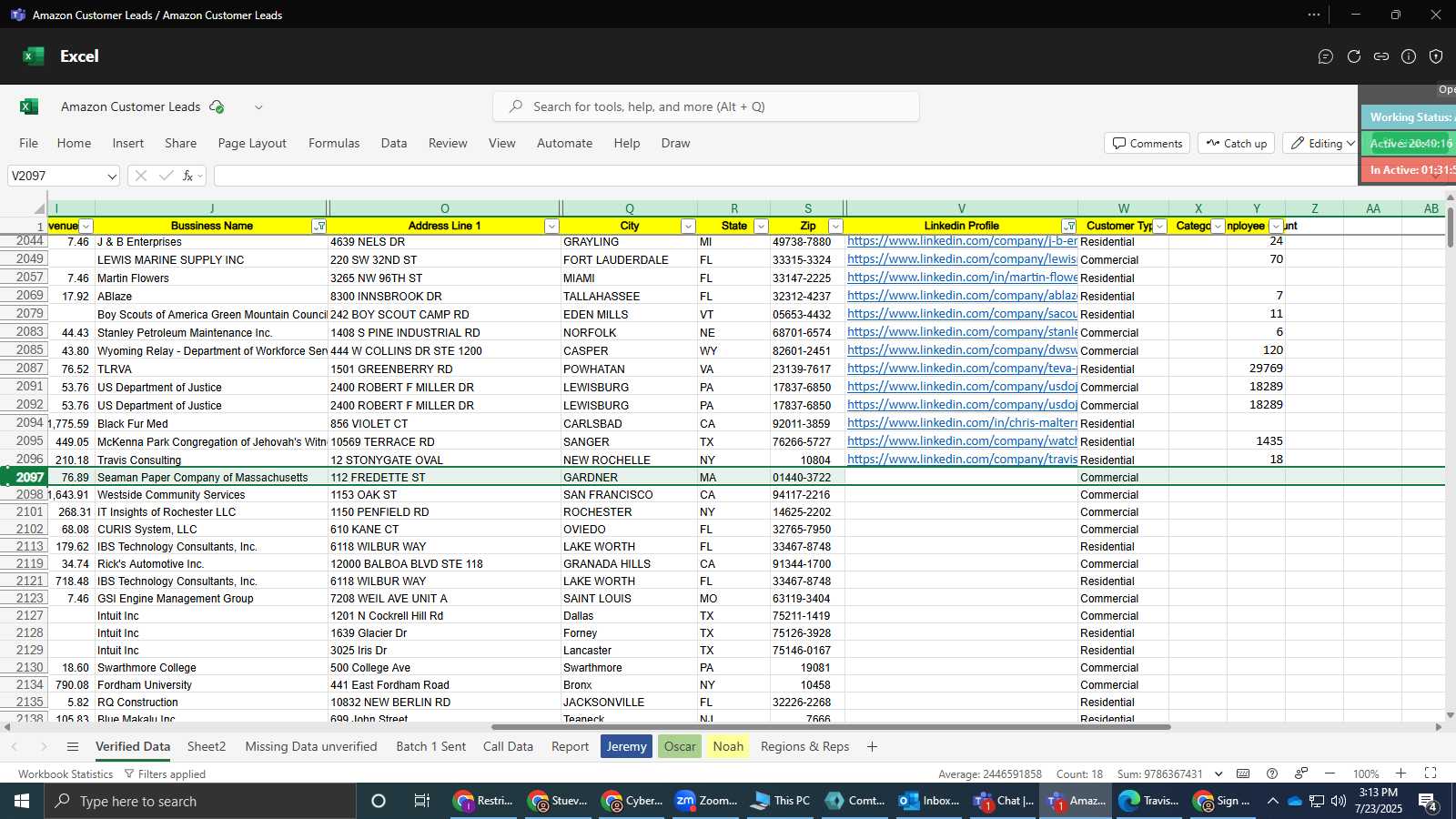This screenshot has width=1456, height=819.
Task: Expand the Name Box dropdown arrow
Action: click(111, 176)
